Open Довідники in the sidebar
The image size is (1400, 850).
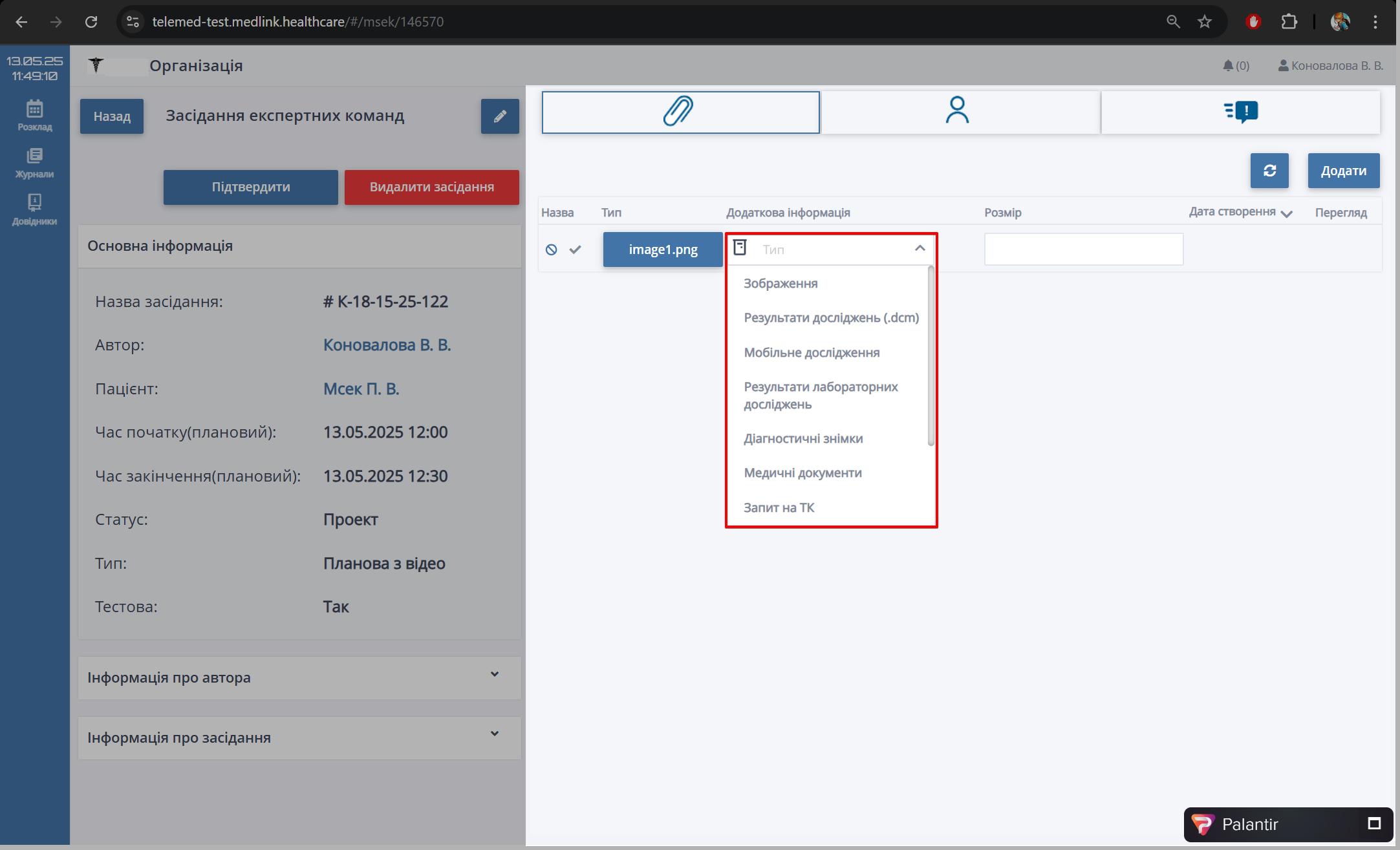[x=34, y=210]
